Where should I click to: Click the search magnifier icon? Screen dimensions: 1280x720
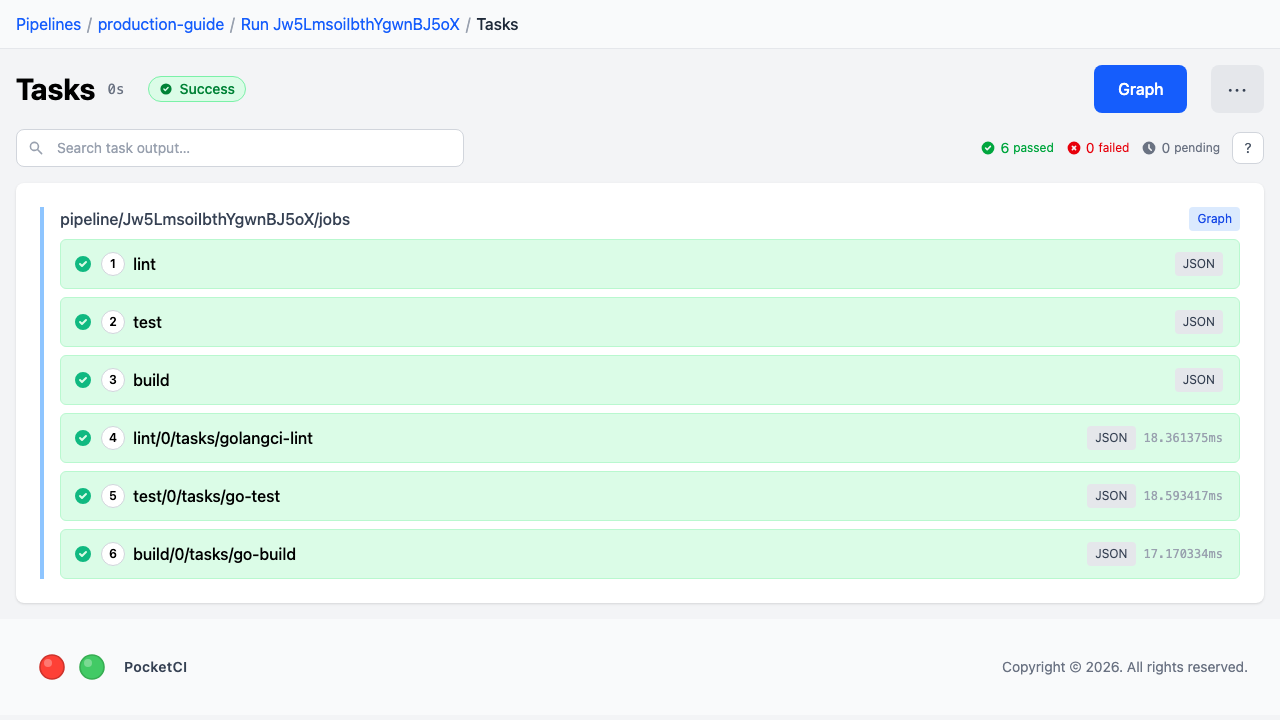36,147
